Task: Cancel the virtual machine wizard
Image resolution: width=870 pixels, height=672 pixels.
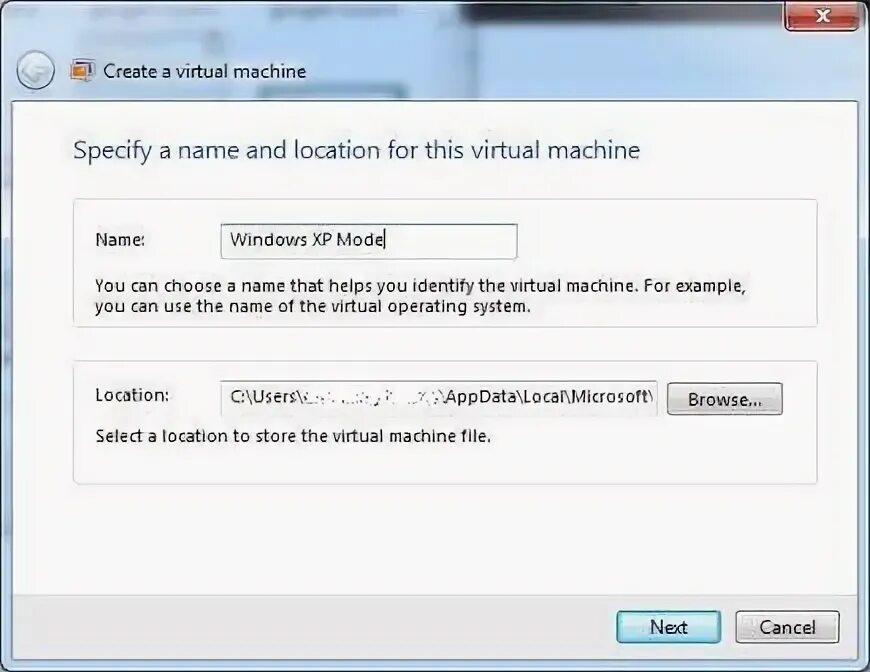Action: coord(787,627)
